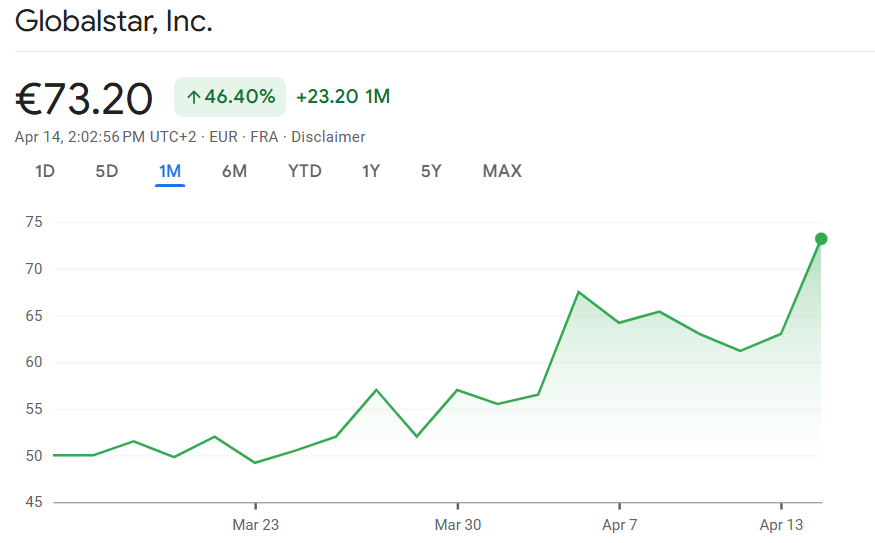Image resolution: width=875 pixels, height=543 pixels.
Task: Show the 6M price history
Action: pyautogui.click(x=234, y=171)
